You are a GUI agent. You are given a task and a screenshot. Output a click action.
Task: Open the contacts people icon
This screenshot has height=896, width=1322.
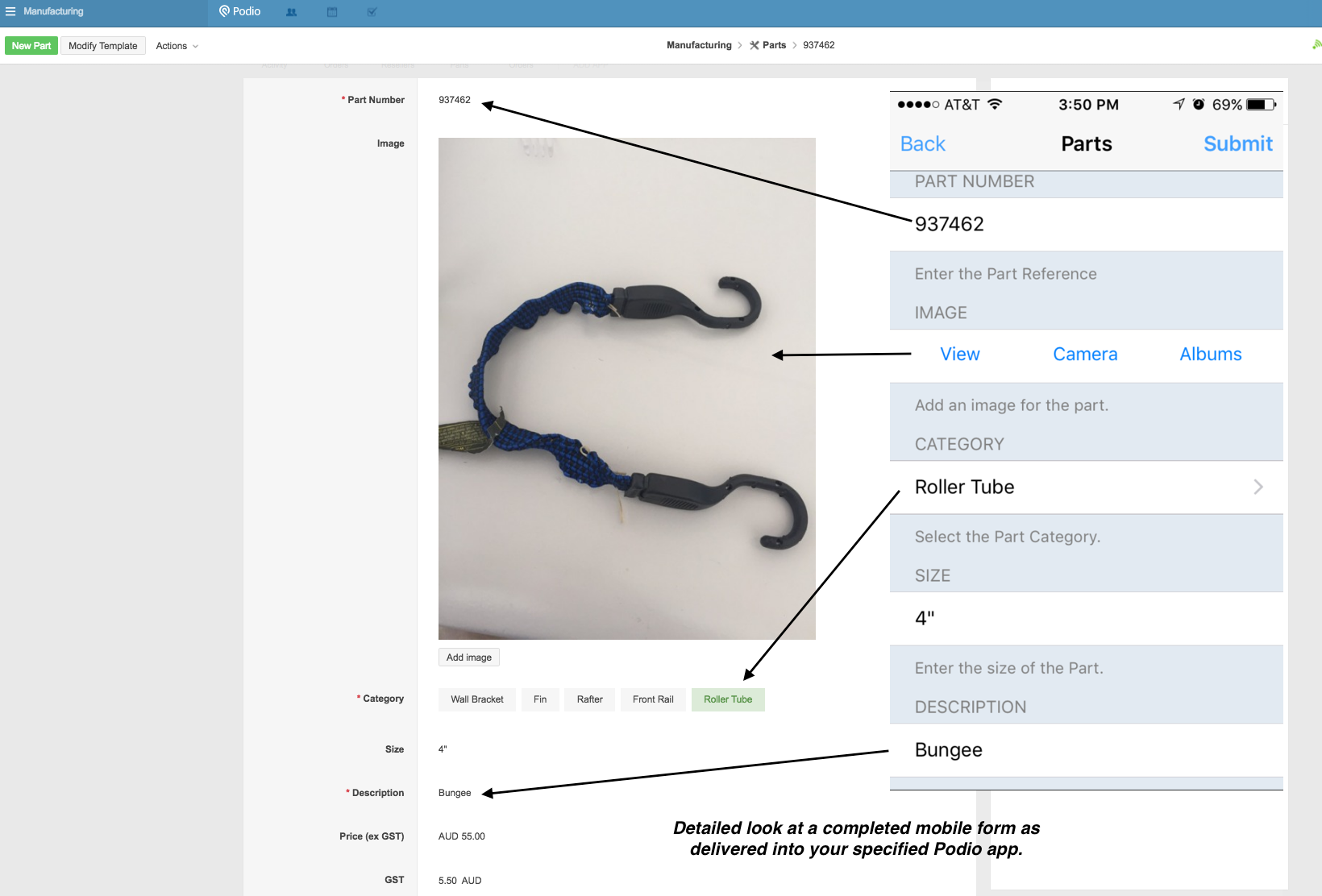coord(291,12)
